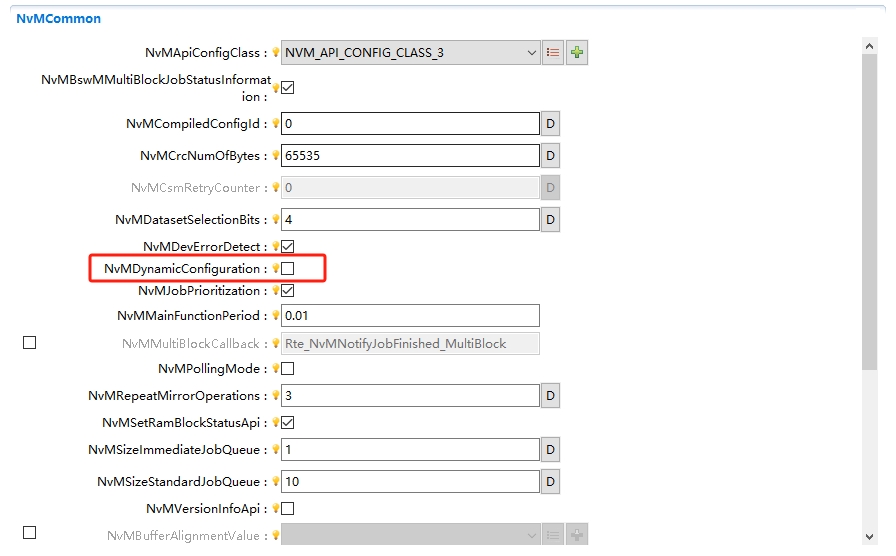Click D button for NvMSizeImmediateJobQueue
Image resolution: width=896 pixels, height=556 pixels.
[x=550, y=450]
